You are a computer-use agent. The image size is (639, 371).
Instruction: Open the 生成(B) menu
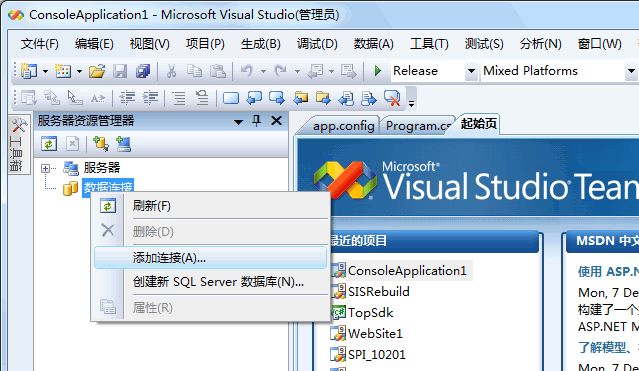260,44
